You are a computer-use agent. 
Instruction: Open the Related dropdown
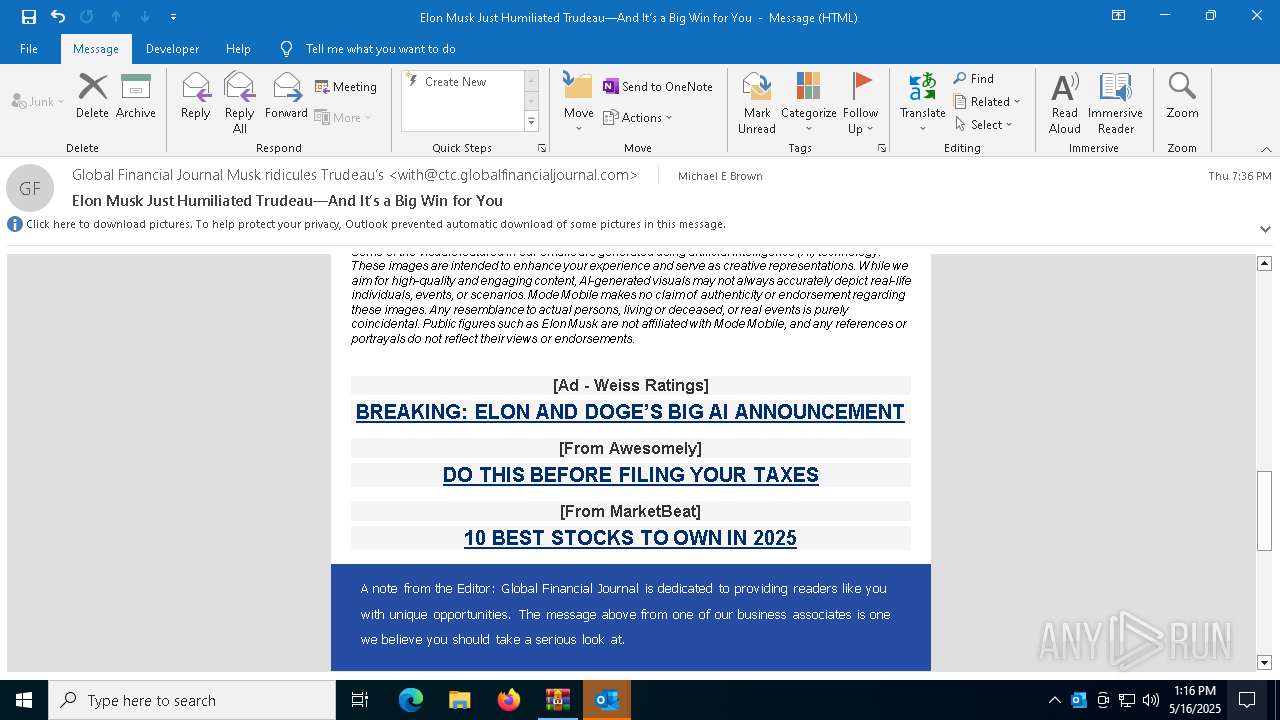coord(987,102)
